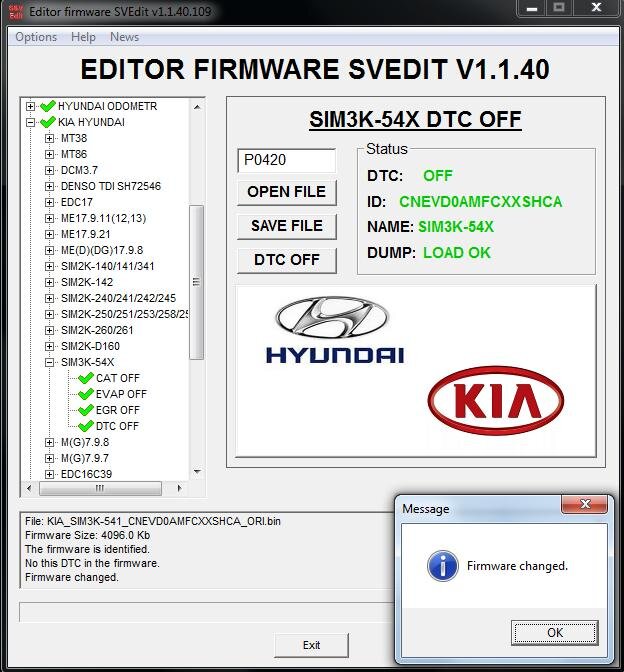Open the Help menu
Viewport: 624px width, 672px height.
(x=83, y=37)
